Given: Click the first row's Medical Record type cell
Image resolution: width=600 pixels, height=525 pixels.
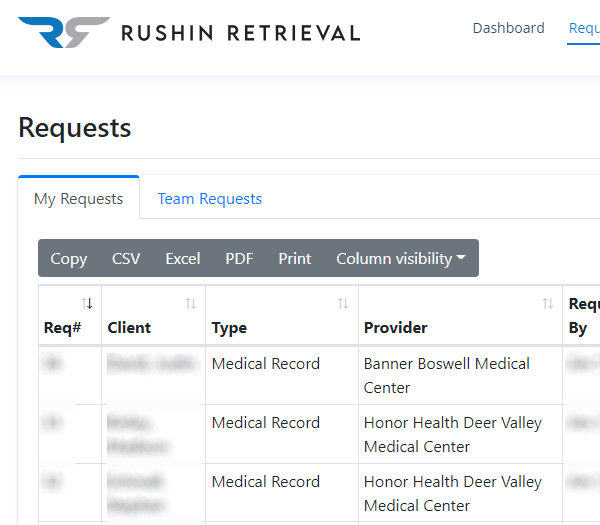Looking at the screenshot, I should tap(266, 364).
